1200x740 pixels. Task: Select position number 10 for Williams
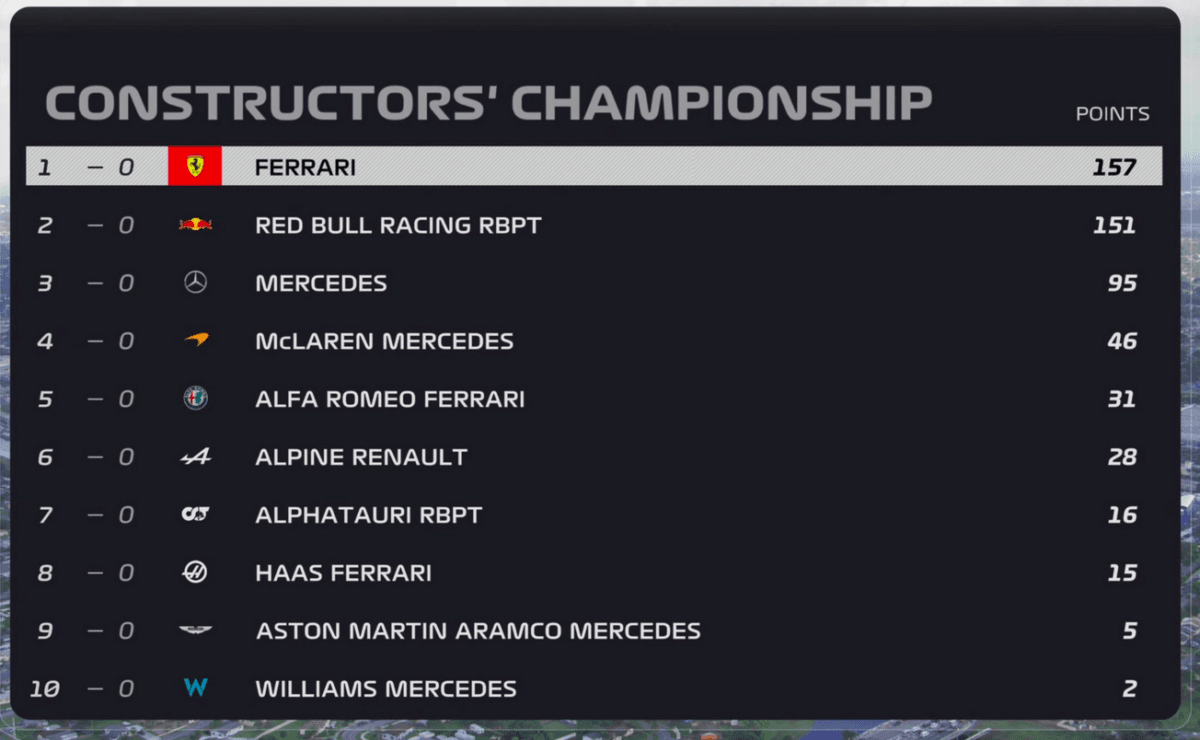pos(44,689)
